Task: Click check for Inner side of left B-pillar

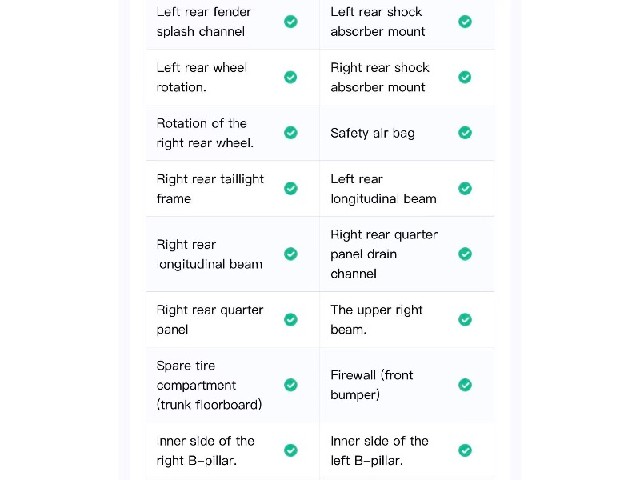Action: 464,450
